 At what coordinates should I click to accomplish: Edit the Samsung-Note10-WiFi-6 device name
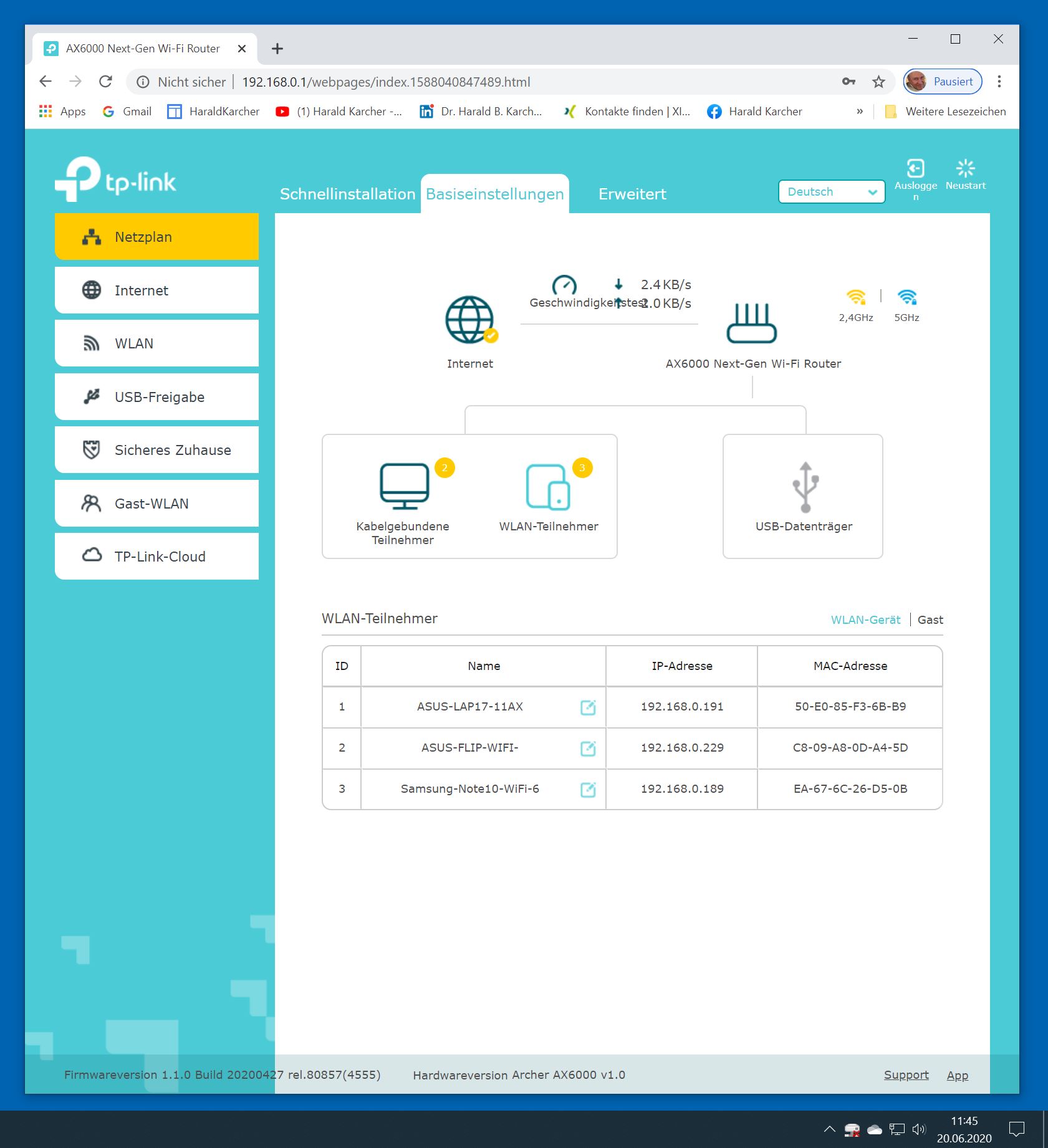click(588, 789)
